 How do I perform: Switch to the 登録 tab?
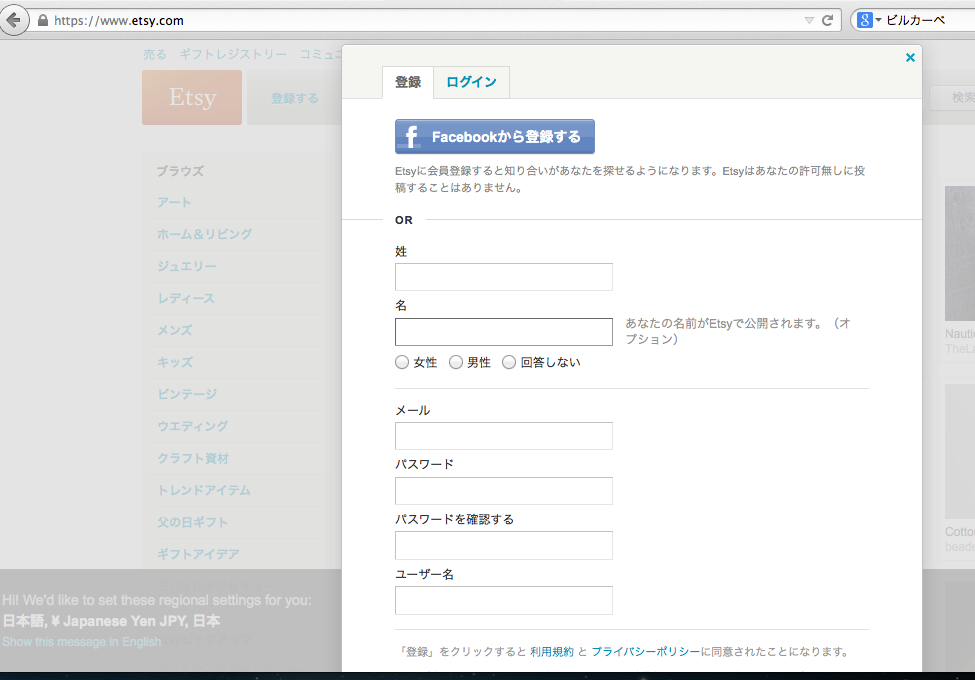click(x=408, y=82)
